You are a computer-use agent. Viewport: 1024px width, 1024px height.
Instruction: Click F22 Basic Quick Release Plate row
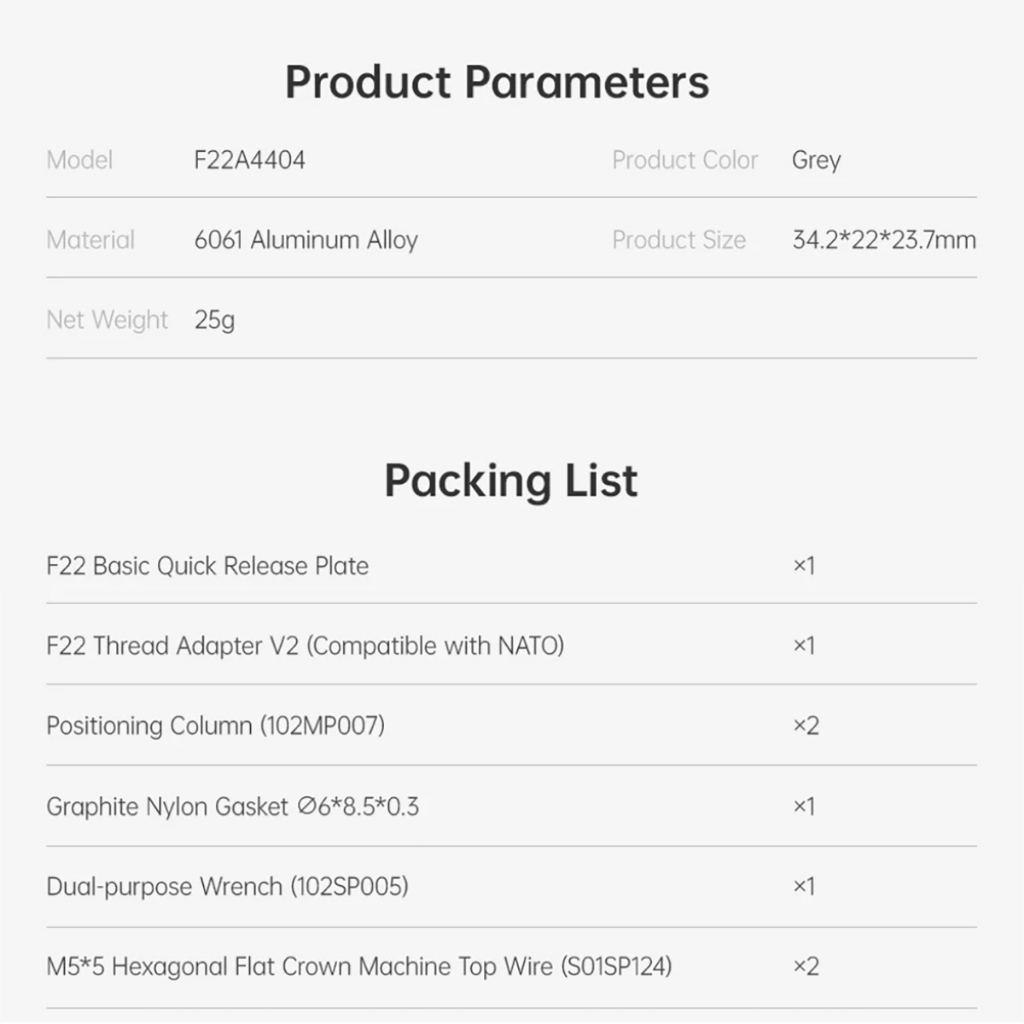[x=208, y=566]
